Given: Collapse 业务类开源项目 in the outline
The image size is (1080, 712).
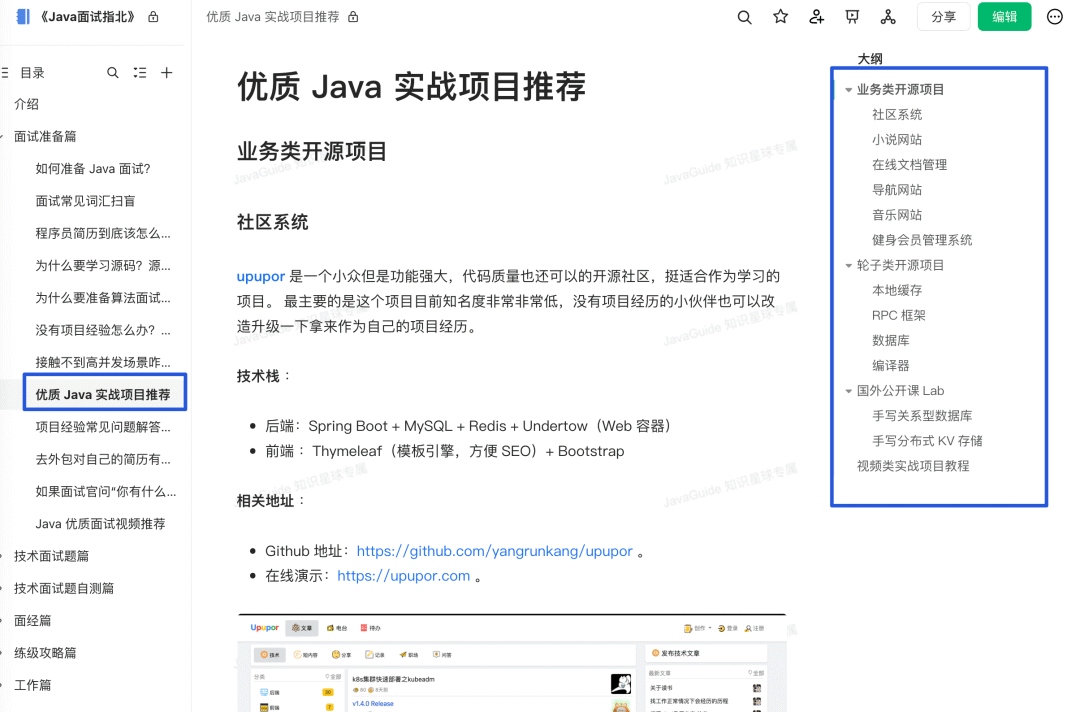Looking at the screenshot, I should tap(849, 90).
